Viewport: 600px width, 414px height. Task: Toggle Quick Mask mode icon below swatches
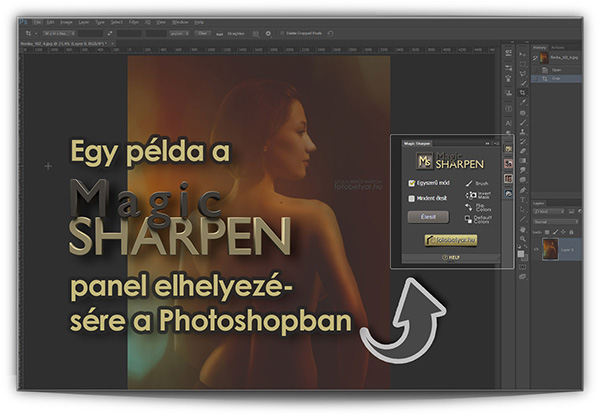(x=522, y=267)
